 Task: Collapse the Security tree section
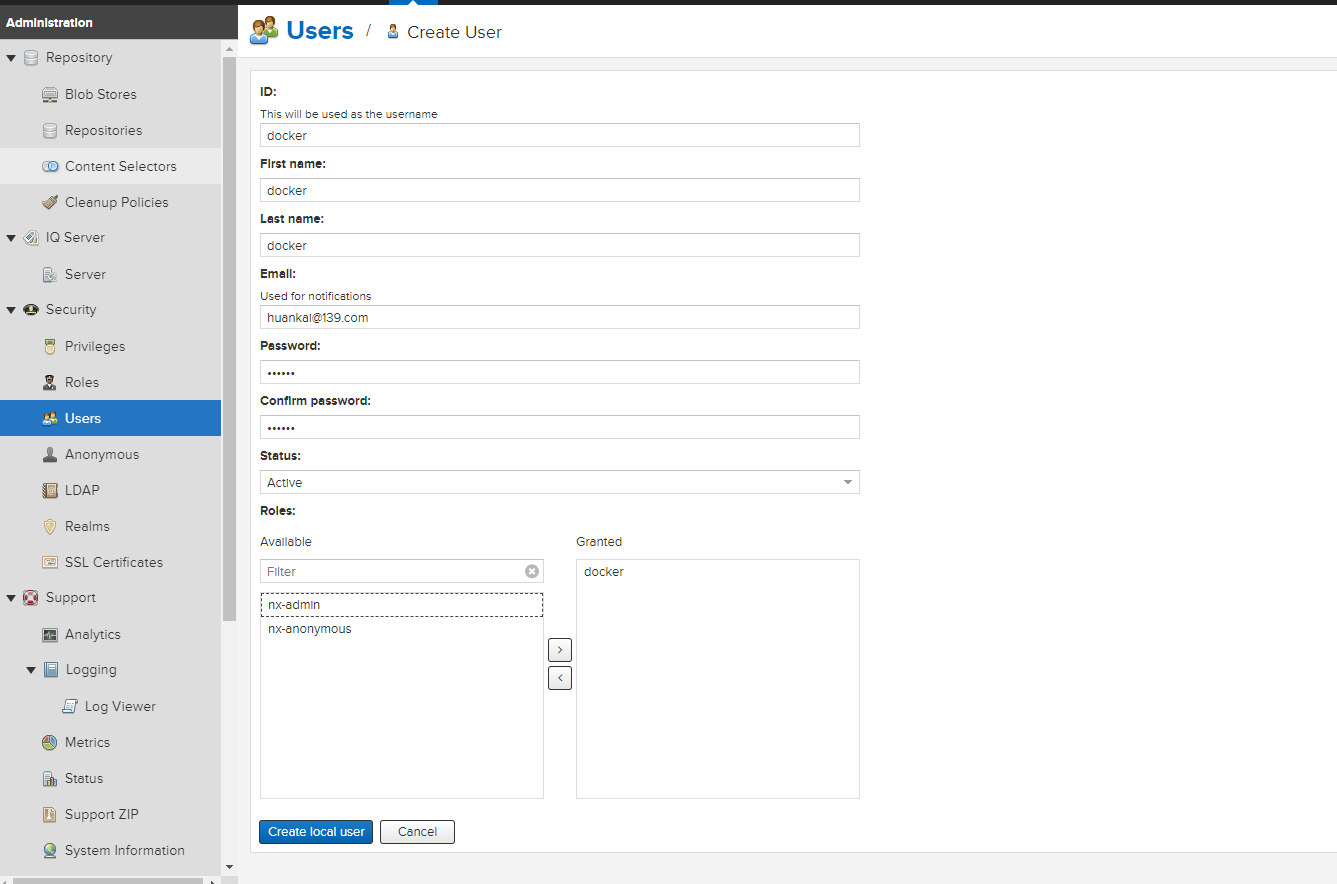[x=11, y=310]
